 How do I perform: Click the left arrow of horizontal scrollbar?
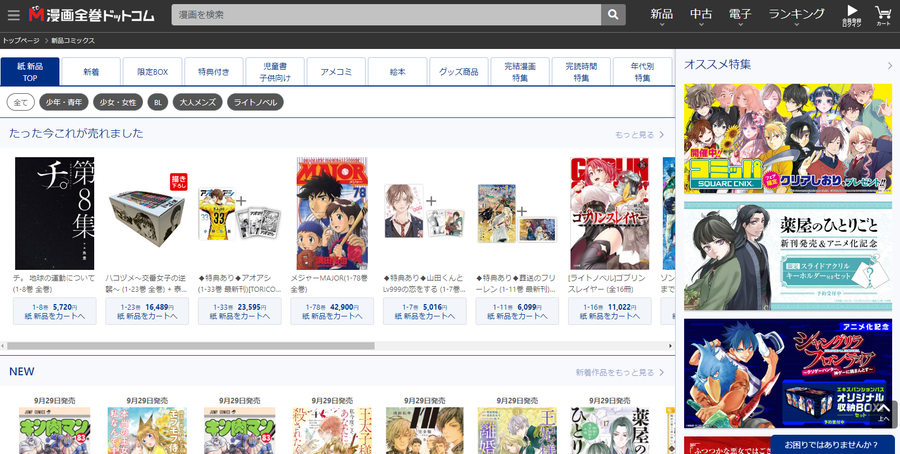pos(3,346)
